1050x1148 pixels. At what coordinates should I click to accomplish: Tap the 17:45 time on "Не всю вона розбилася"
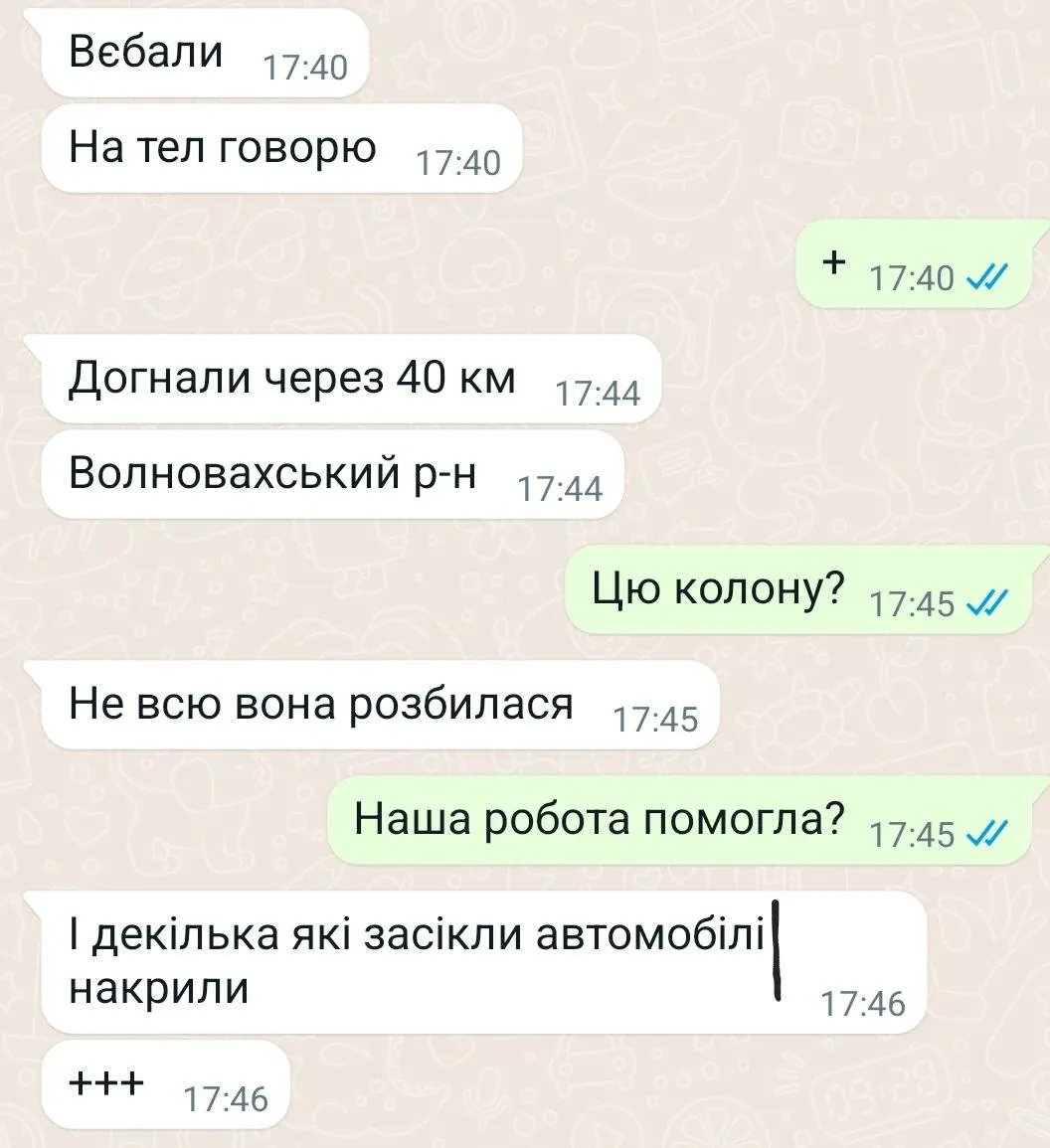[655, 720]
